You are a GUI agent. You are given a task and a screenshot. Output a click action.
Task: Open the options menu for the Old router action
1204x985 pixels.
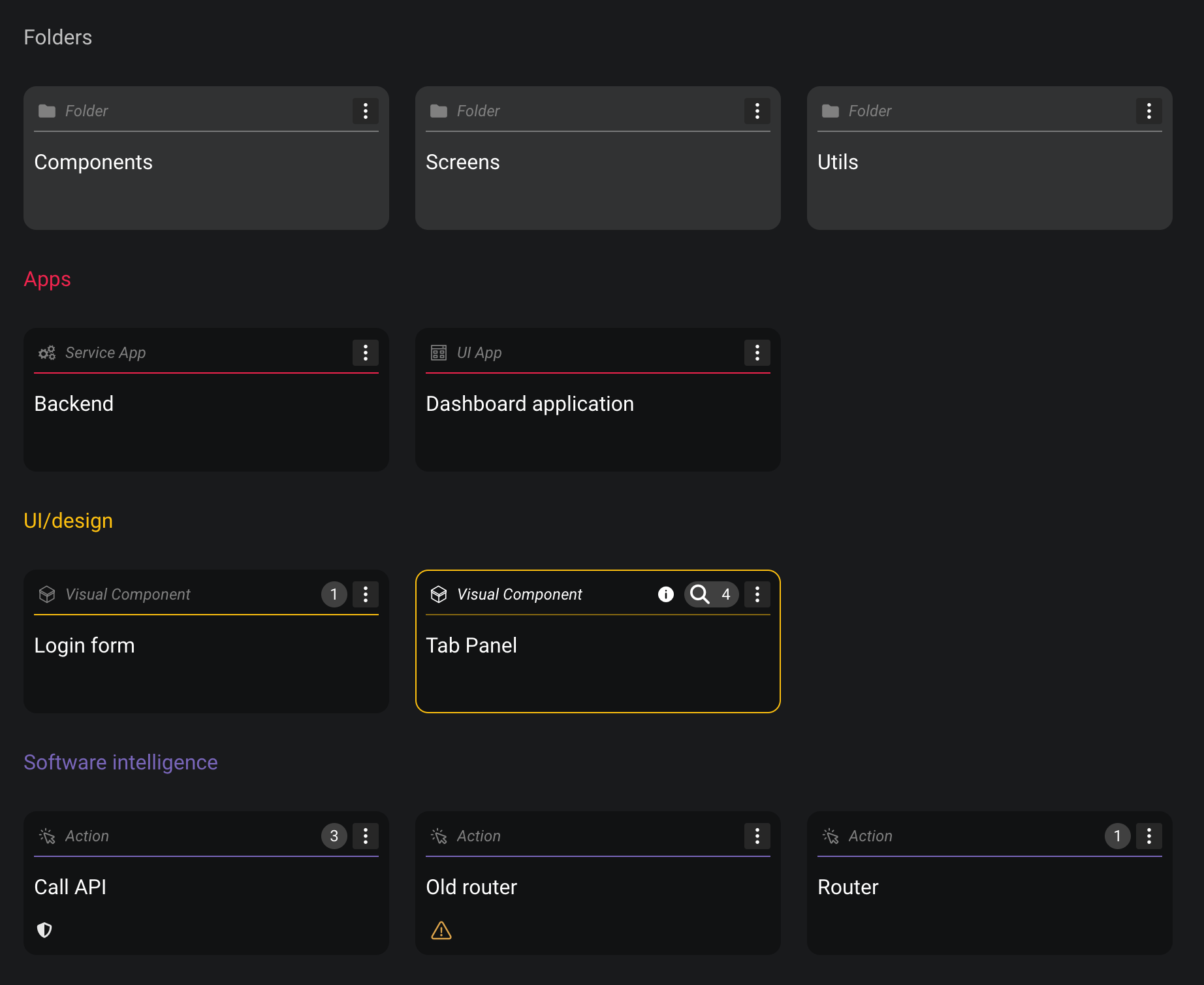(757, 835)
